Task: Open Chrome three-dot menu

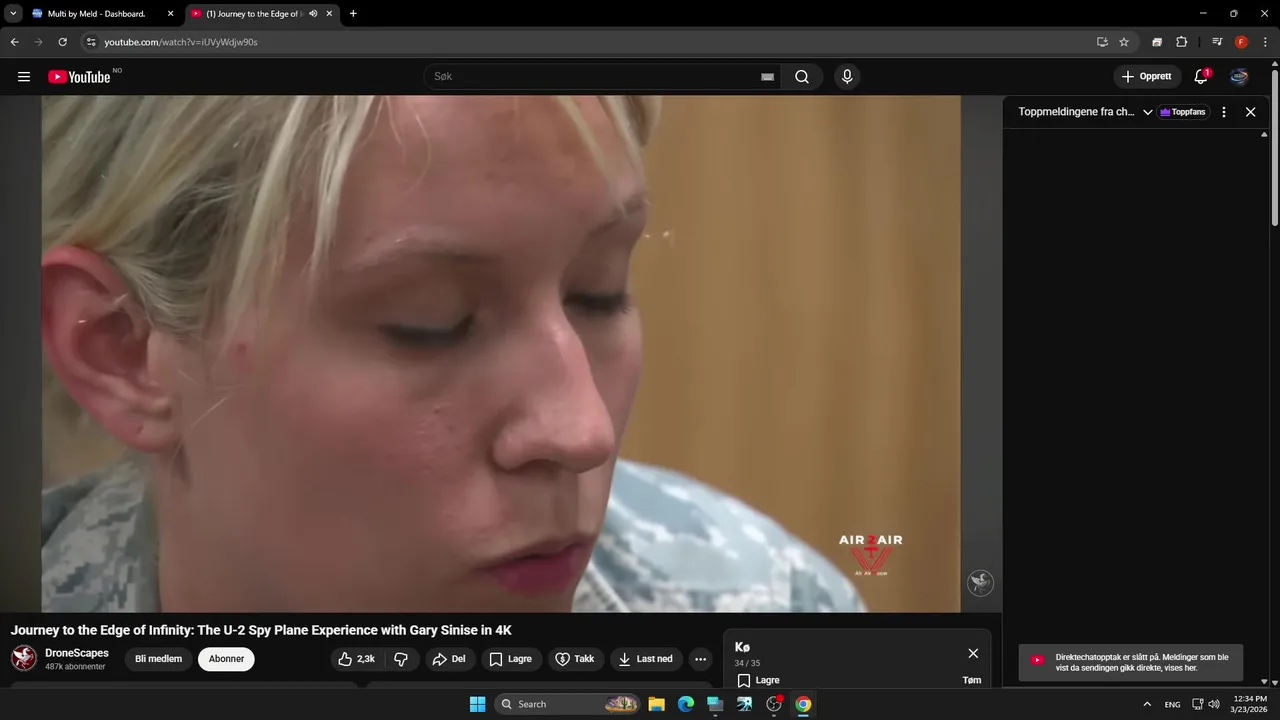Action: point(1265,42)
